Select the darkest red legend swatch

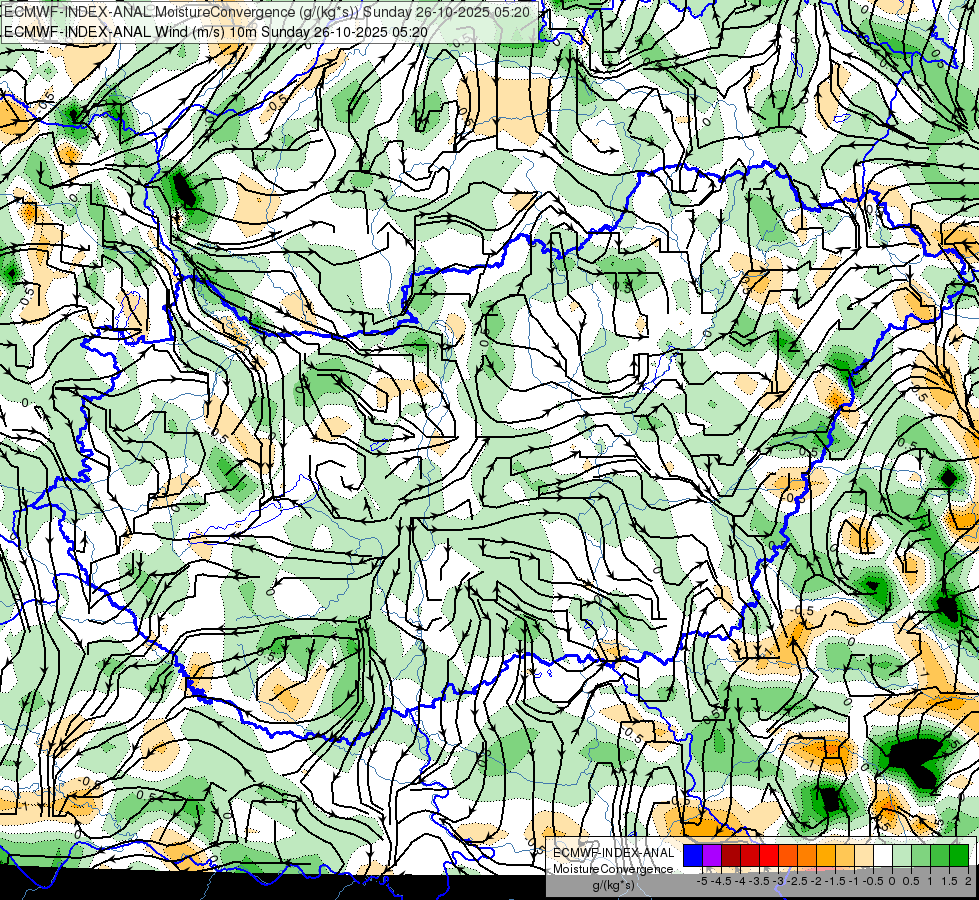(x=731, y=855)
